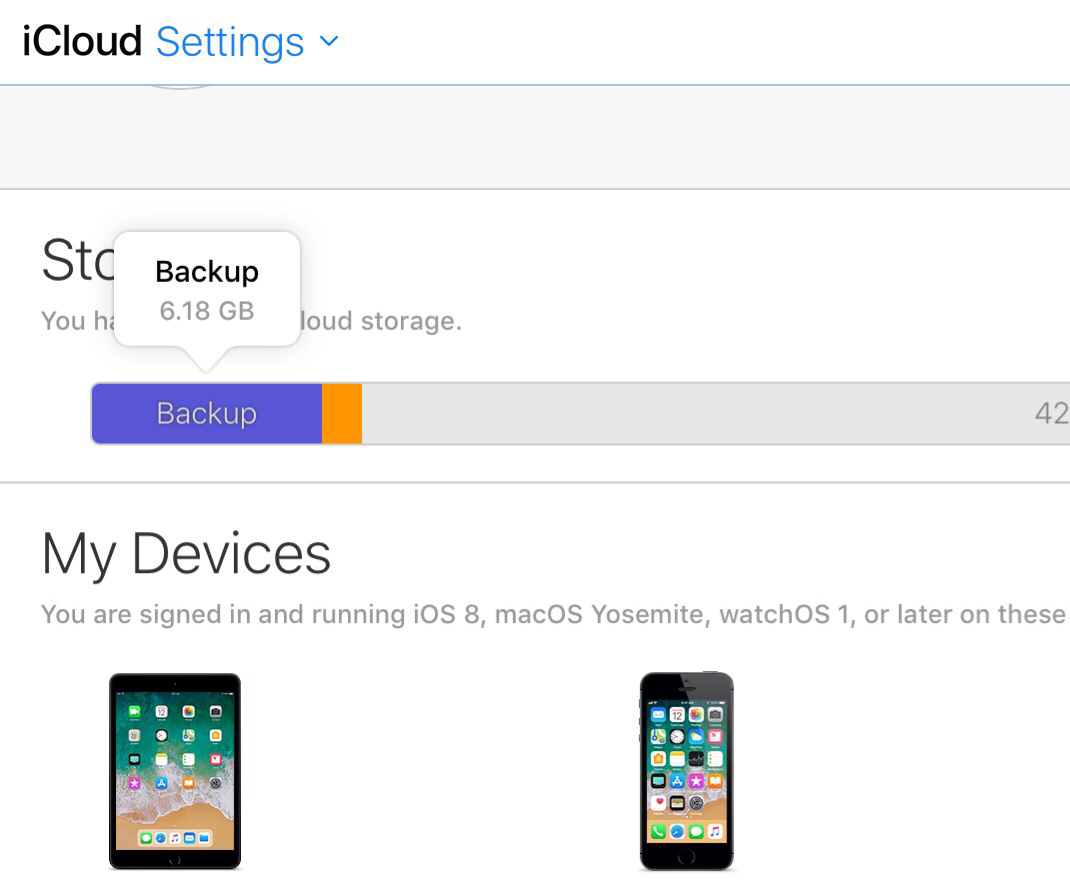
Task: Click the Messages icon in iPad dock
Action: [146, 837]
